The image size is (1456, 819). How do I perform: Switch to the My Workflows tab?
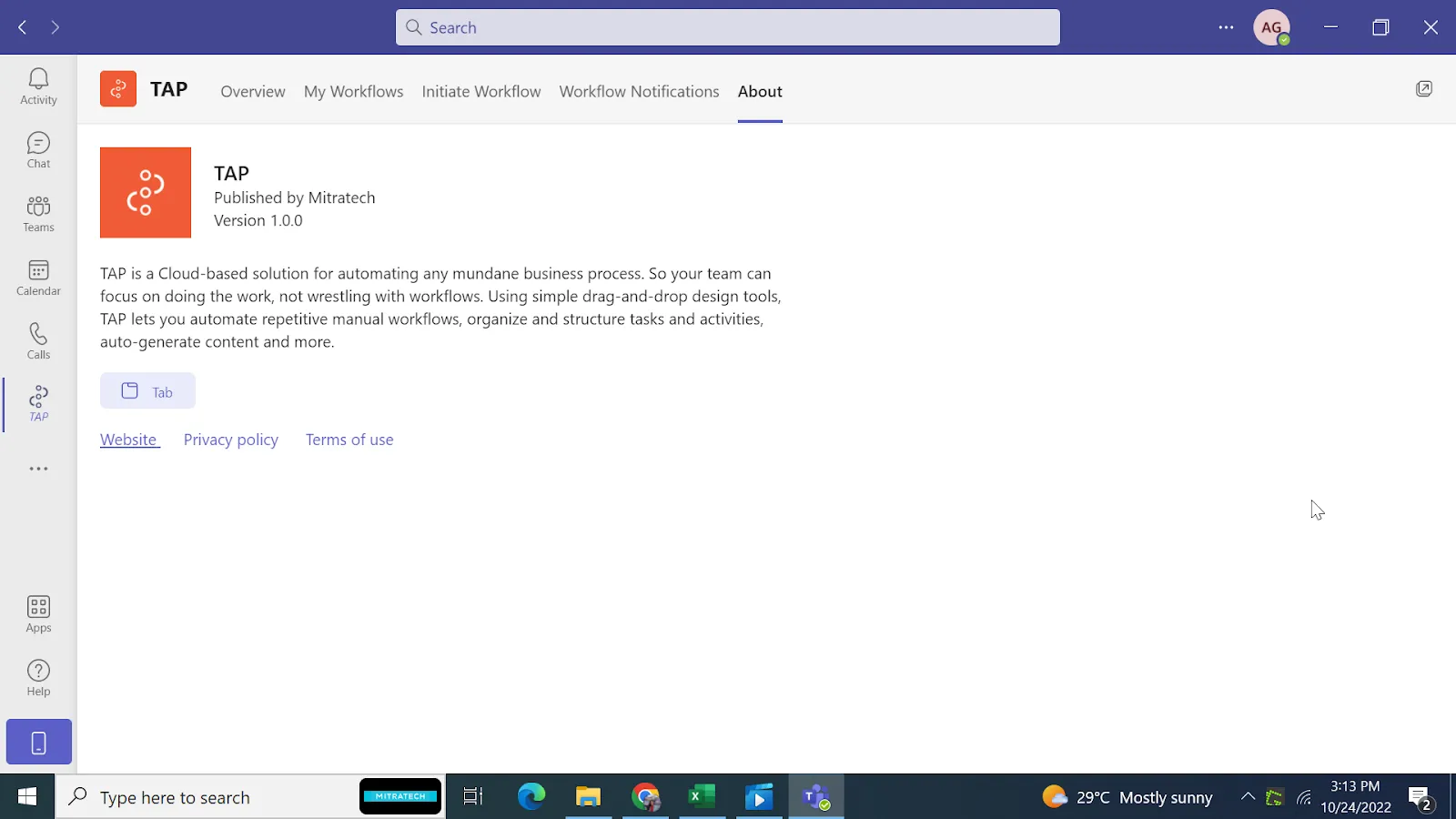(x=353, y=91)
